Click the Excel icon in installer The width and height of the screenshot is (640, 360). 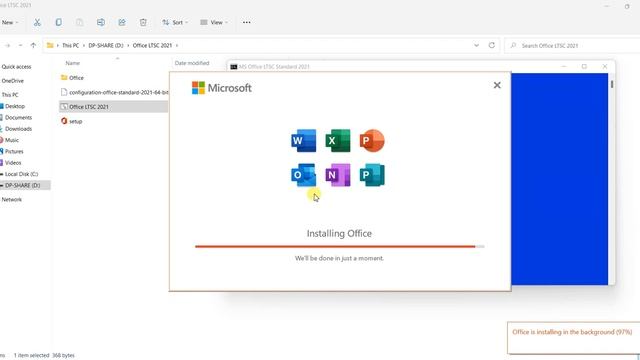pos(338,140)
